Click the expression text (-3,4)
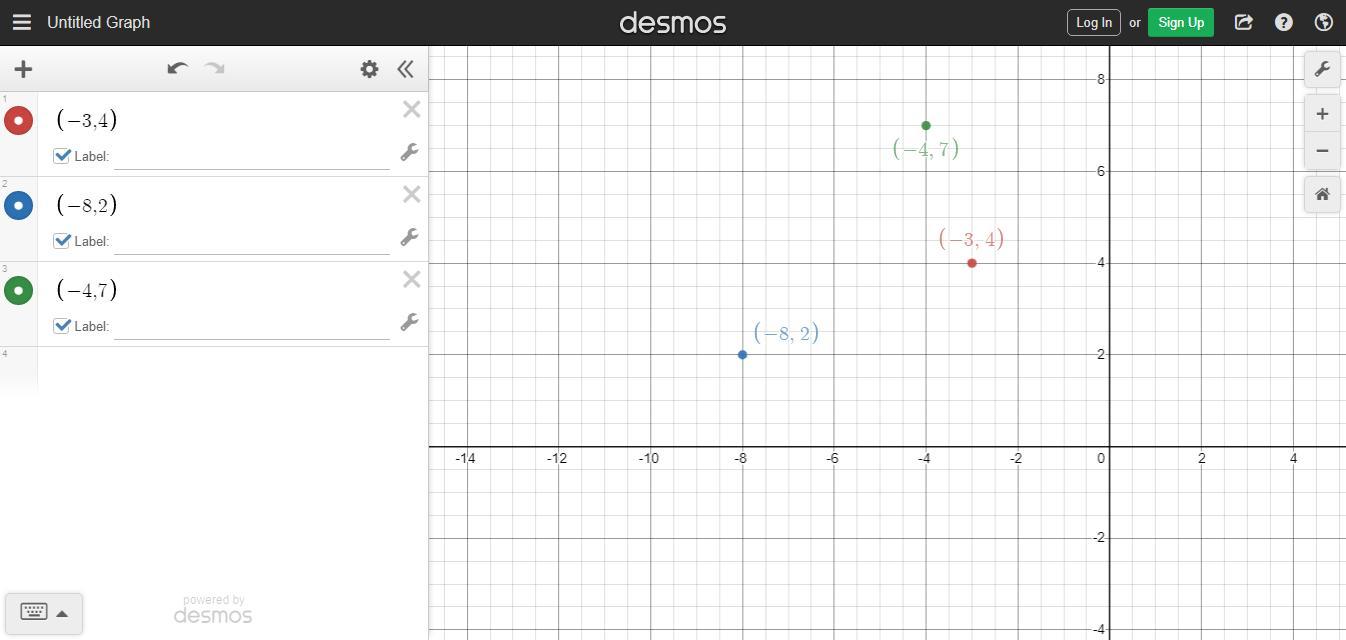Screen dimensions: 1346x640 [87, 120]
